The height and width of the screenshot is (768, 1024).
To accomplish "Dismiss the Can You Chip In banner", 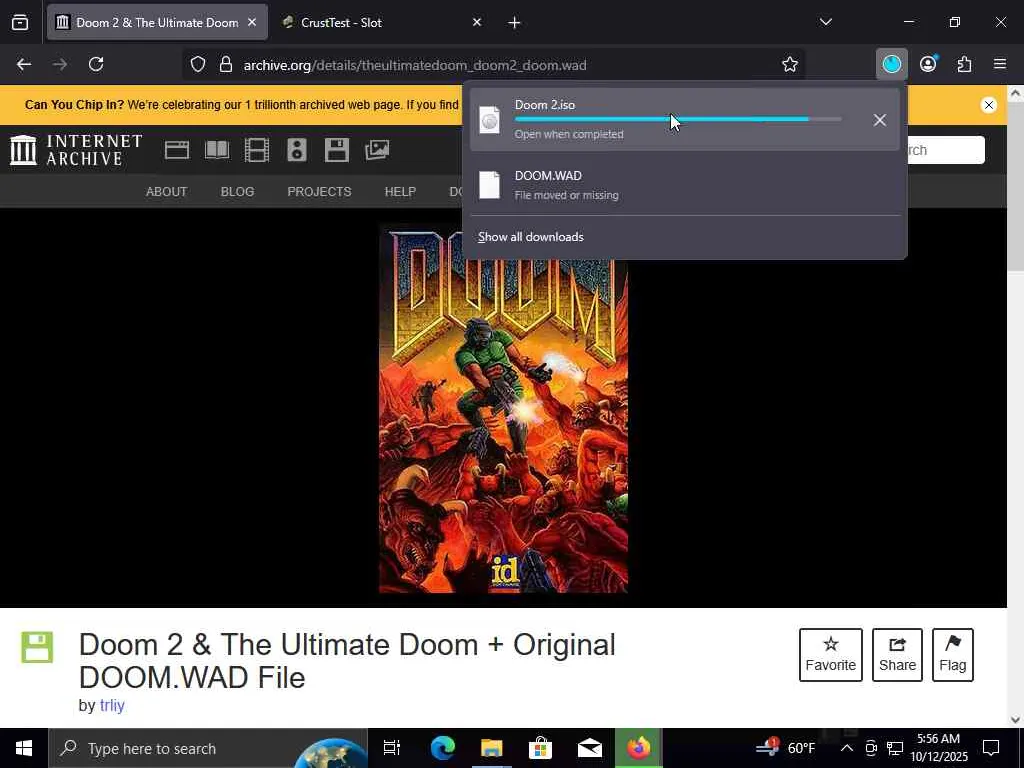I will 989,105.
